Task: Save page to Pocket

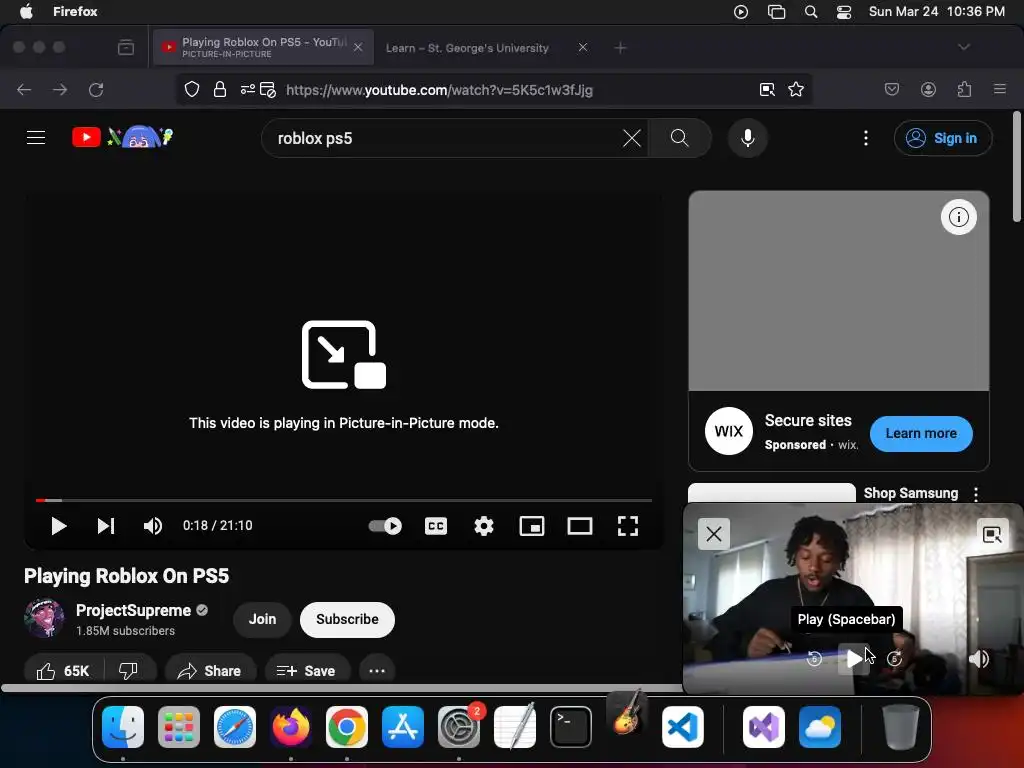Action: (891, 89)
